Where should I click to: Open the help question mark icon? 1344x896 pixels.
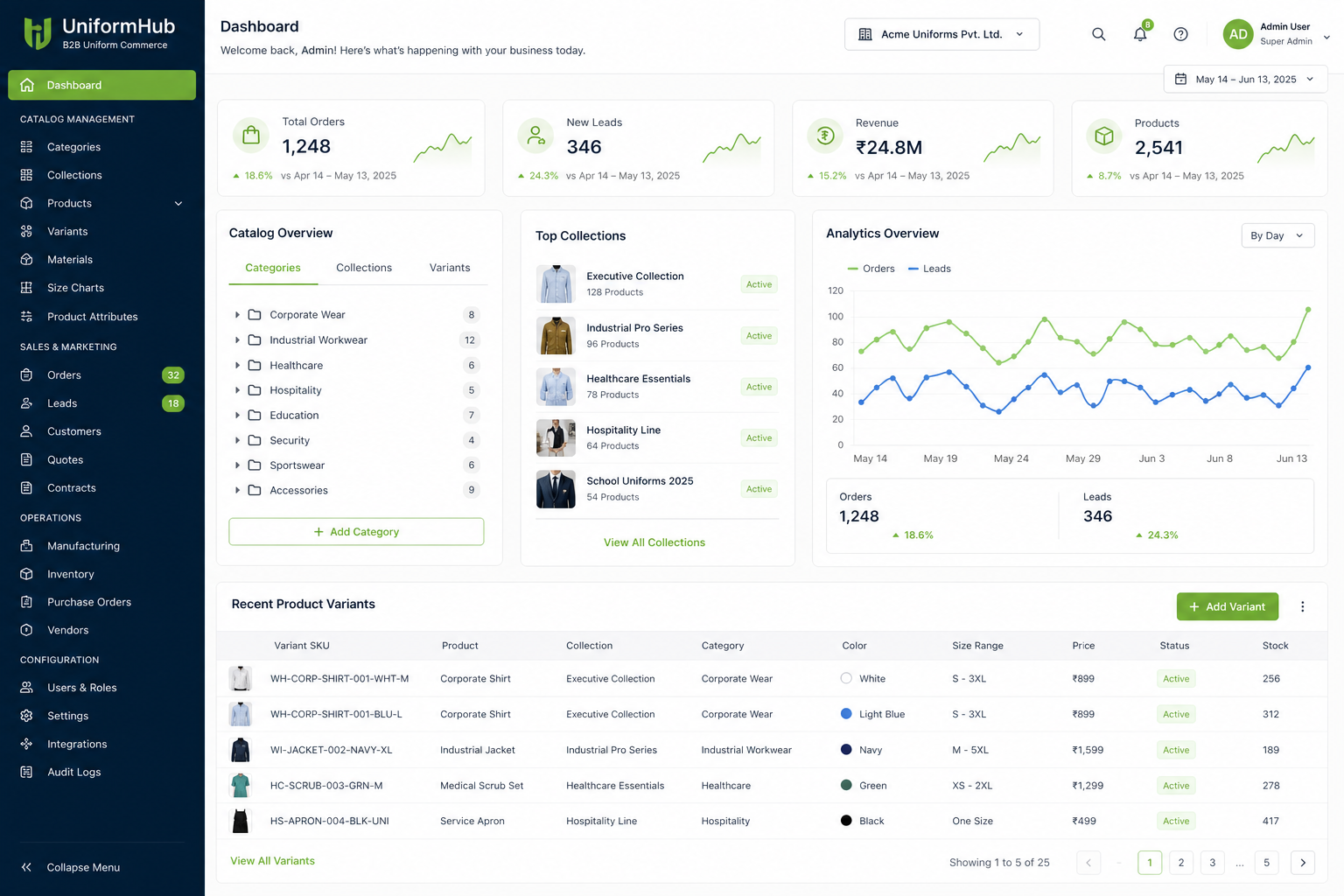tap(1180, 34)
